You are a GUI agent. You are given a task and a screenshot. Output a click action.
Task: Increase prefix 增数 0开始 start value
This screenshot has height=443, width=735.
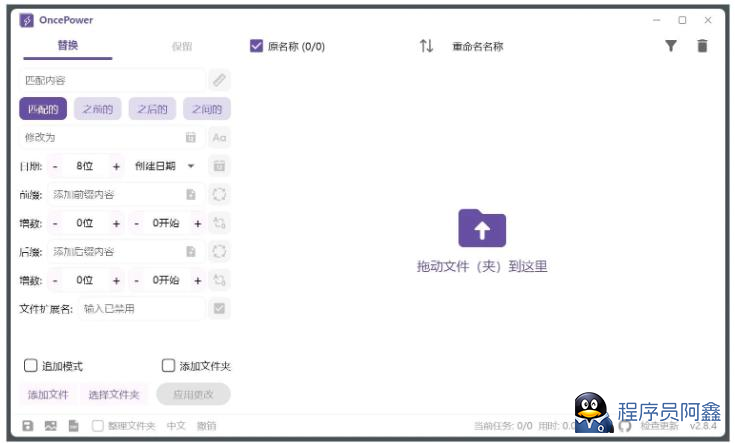pyautogui.click(x=198, y=224)
